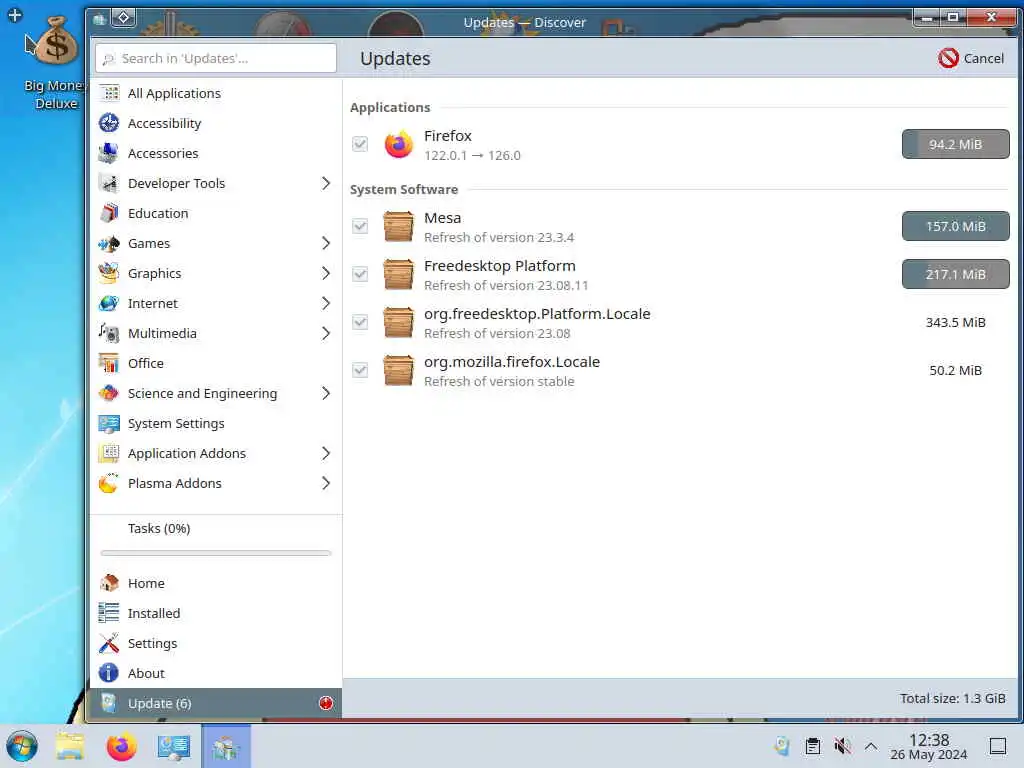This screenshot has height=768, width=1024.
Task: Click the Firefox app icon in updates list
Action: [398, 144]
